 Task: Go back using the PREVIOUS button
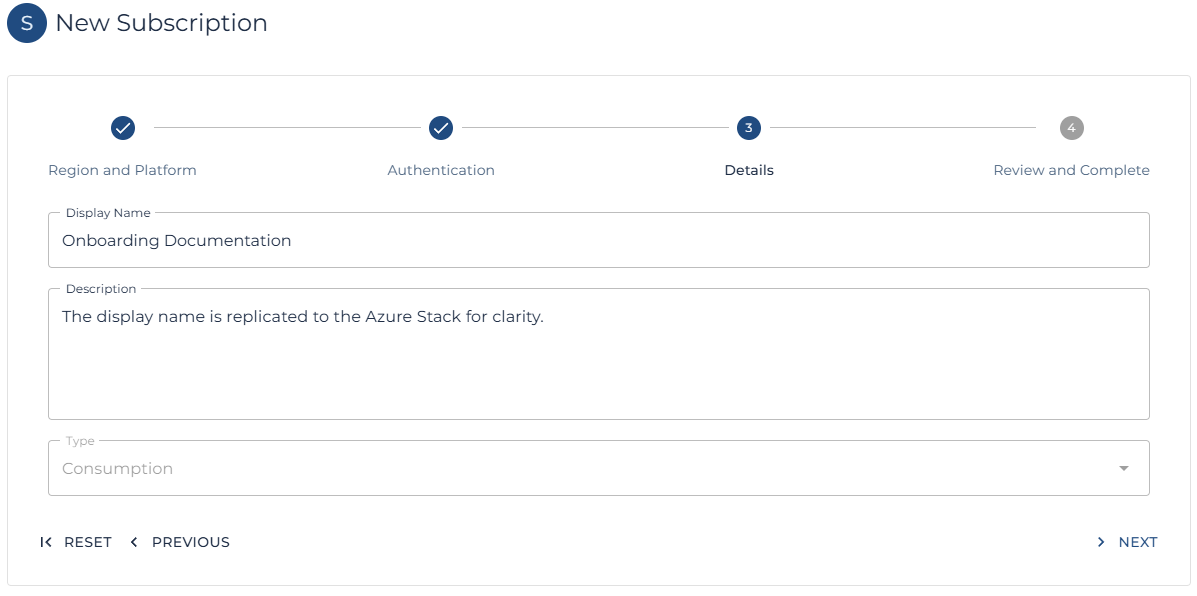[190, 542]
